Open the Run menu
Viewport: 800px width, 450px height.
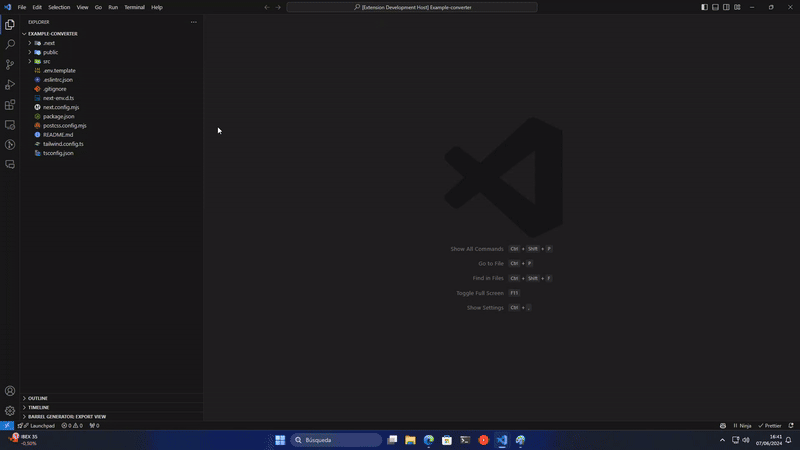pyautogui.click(x=113, y=7)
